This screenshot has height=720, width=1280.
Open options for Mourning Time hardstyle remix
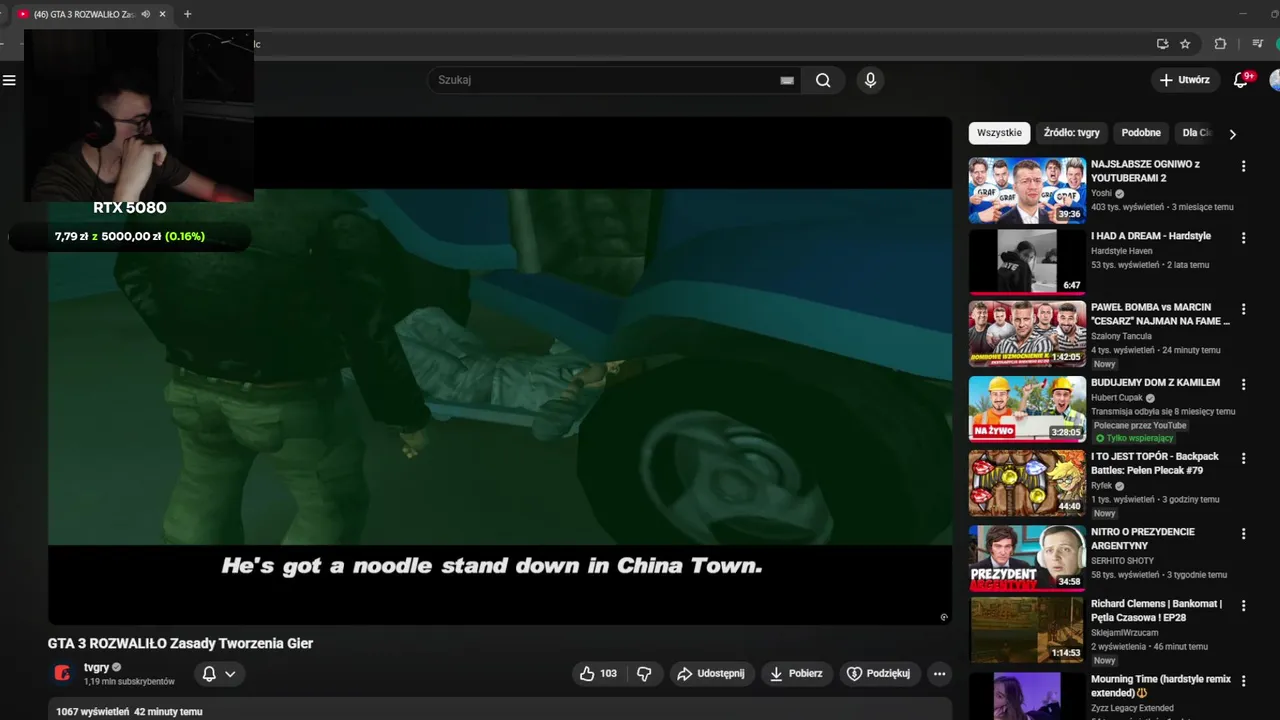click(1243, 680)
